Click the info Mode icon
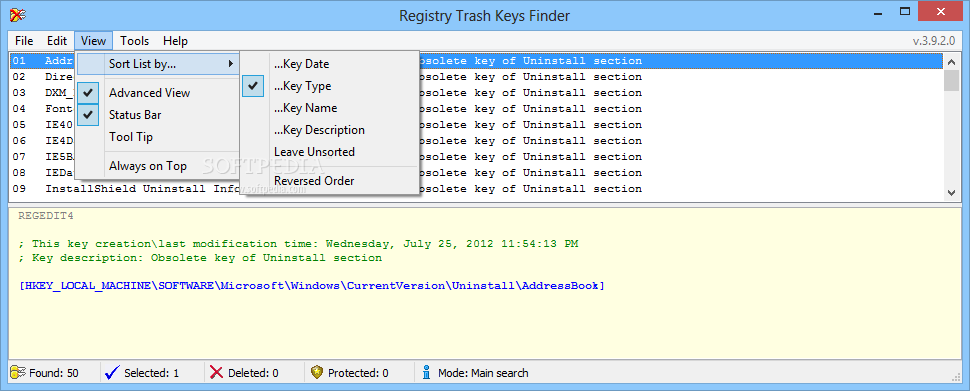 click(x=426, y=372)
